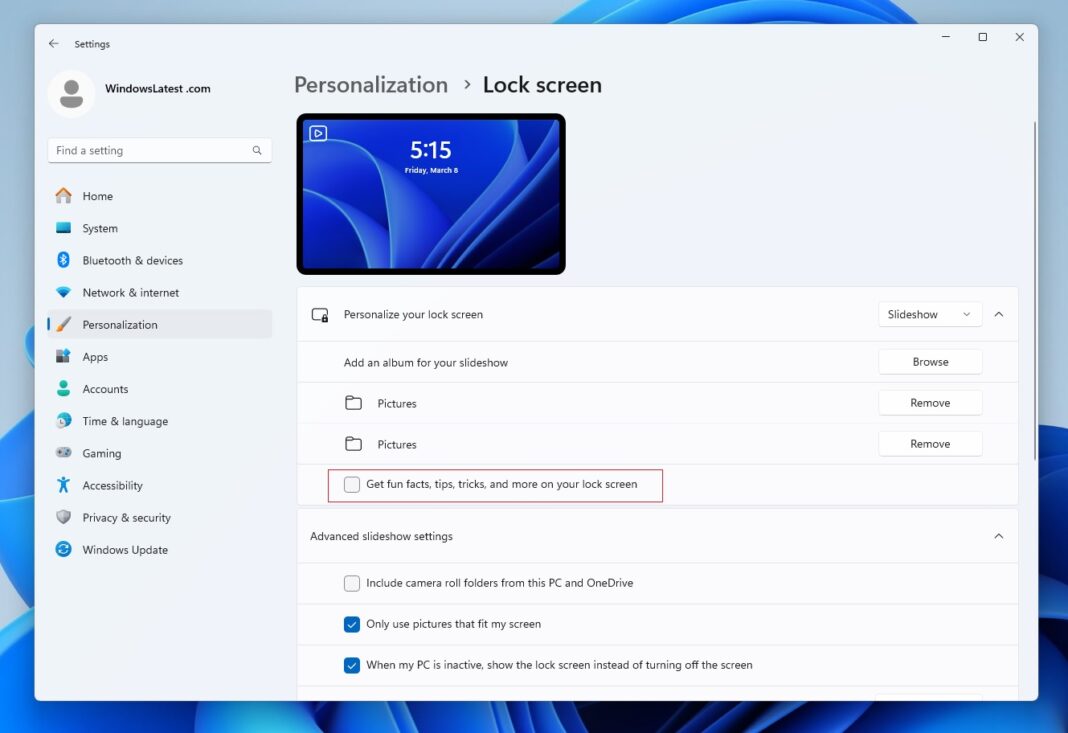Open Network & internet settings

pyautogui.click(x=63, y=292)
